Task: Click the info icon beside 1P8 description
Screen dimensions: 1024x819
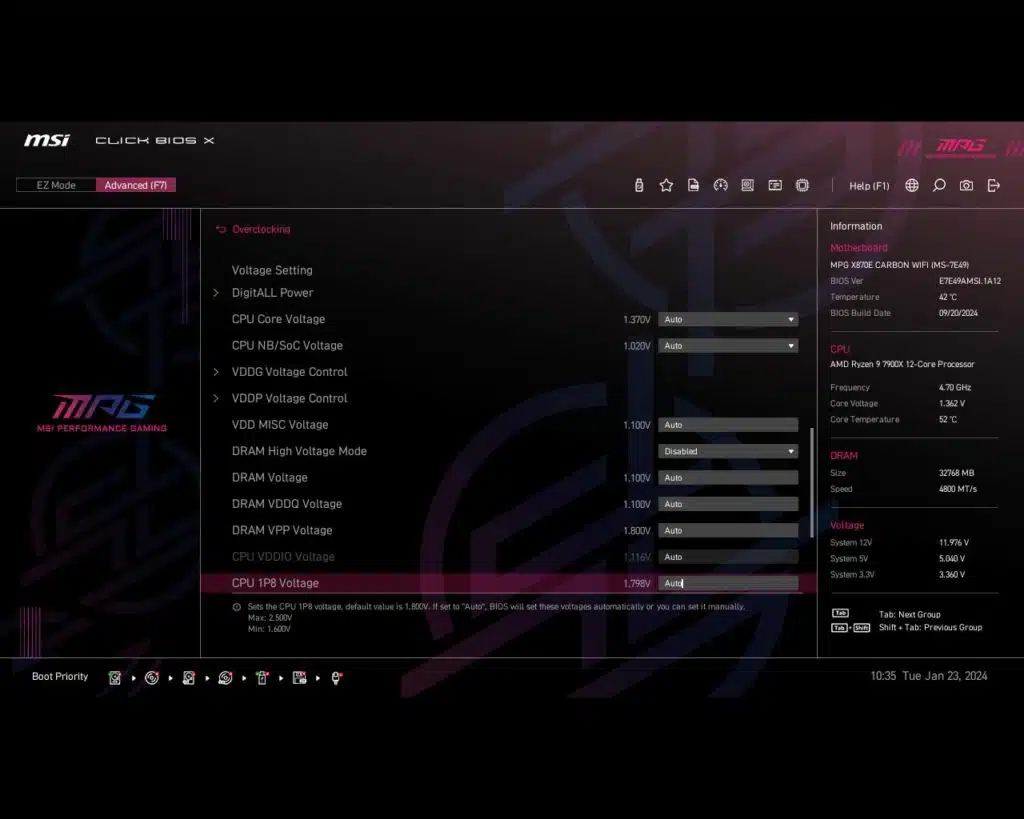Action: click(x=236, y=607)
